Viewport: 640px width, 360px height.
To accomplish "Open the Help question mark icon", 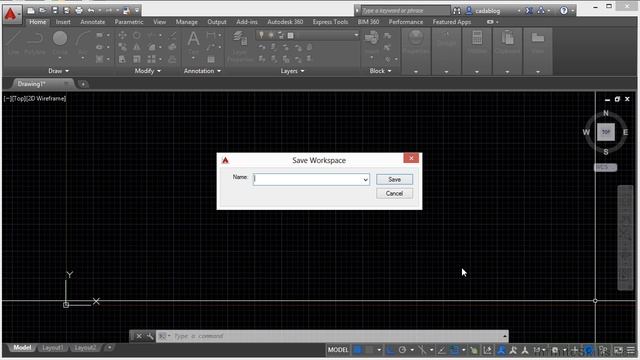I will pos(564,11).
